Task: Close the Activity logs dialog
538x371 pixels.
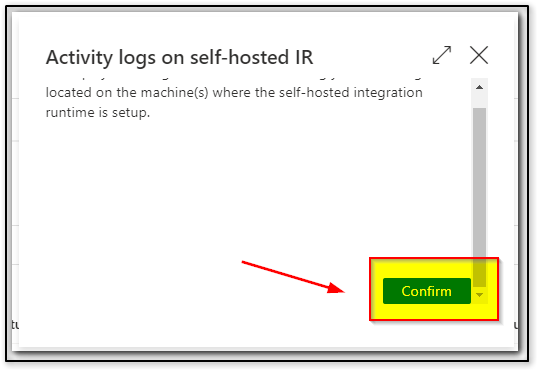Action: click(x=479, y=55)
